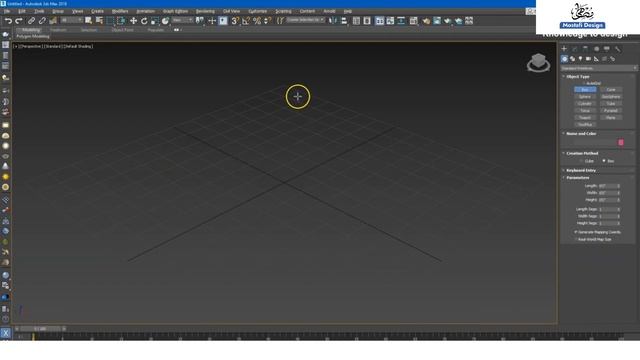Open the Animation menu

pos(145,11)
